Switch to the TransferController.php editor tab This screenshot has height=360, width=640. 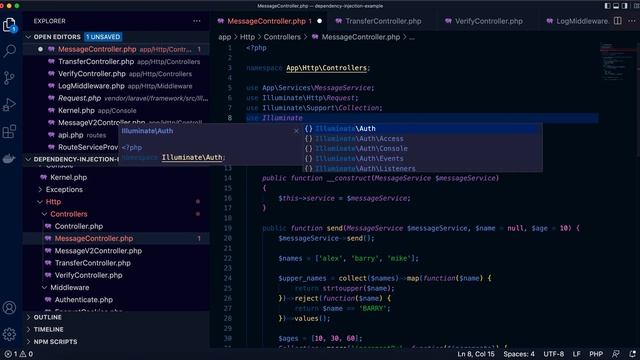click(383, 21)
